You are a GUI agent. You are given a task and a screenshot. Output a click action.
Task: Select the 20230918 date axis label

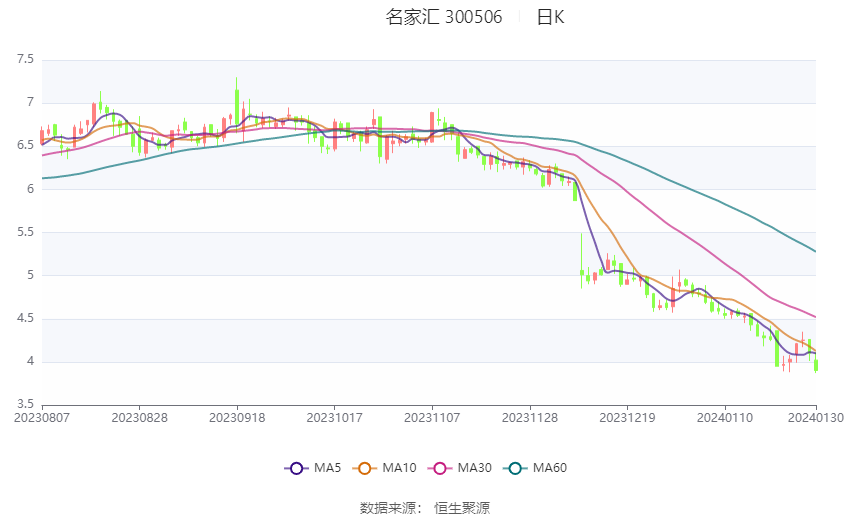coord(237,418)
